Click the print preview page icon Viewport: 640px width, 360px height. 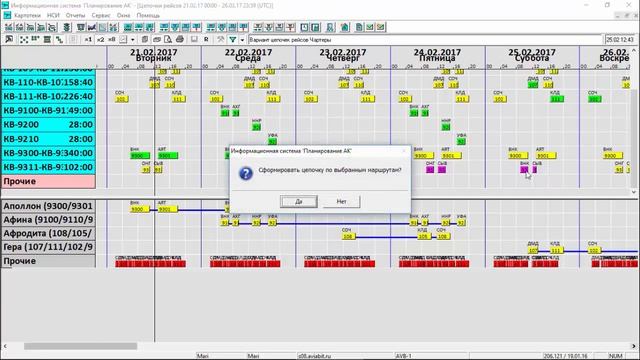pyautogui.click(x=168, y=40)
